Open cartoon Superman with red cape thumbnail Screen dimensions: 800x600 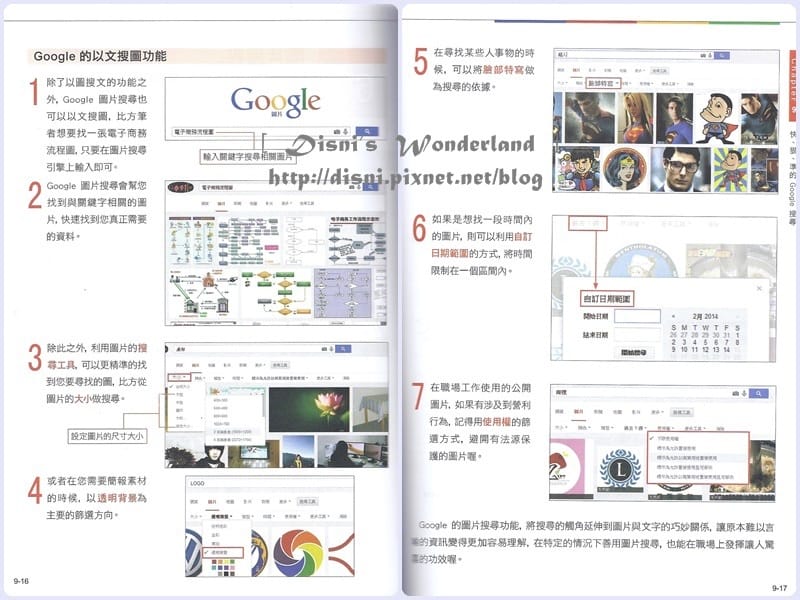coord(717,118)
